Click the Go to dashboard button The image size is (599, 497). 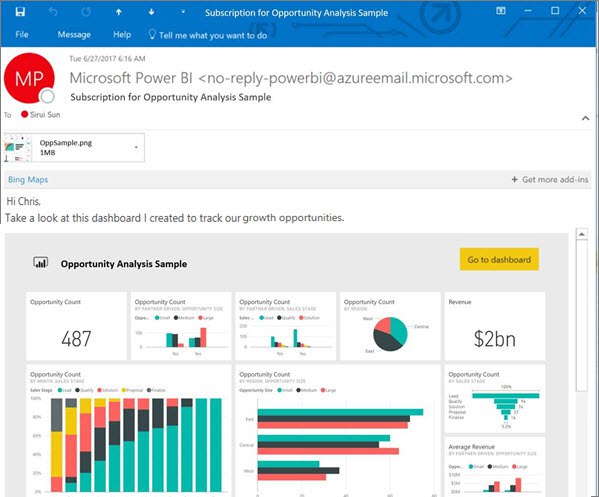[499, 259]
